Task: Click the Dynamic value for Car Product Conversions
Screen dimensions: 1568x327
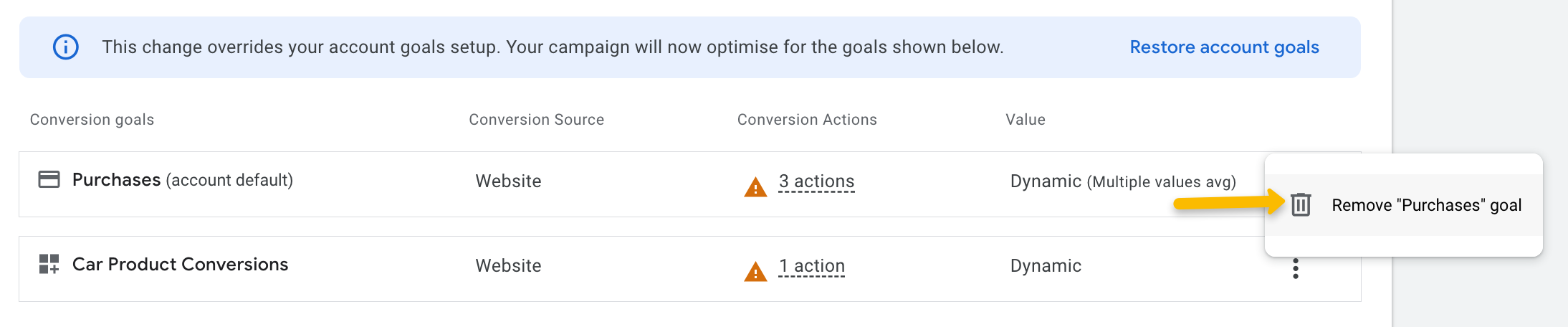Action: [x=1046, y=266]
